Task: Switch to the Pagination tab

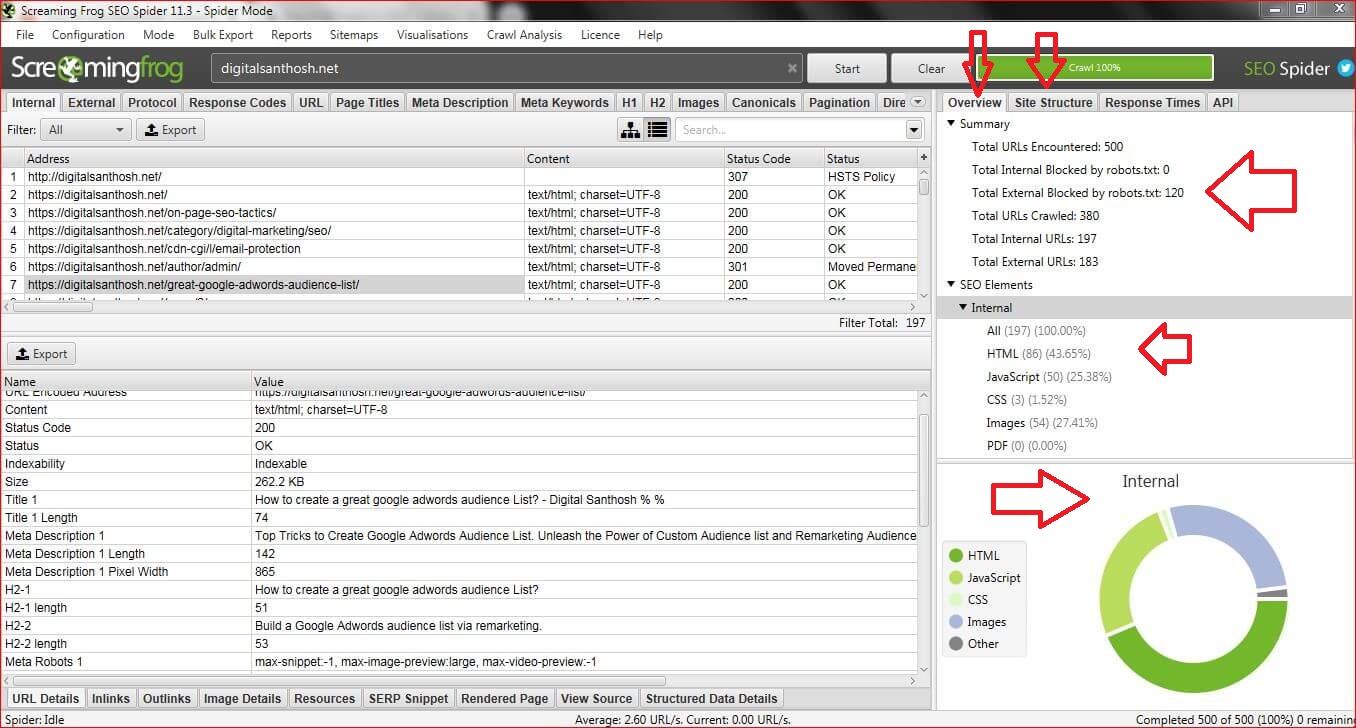Action: (839, 102)
